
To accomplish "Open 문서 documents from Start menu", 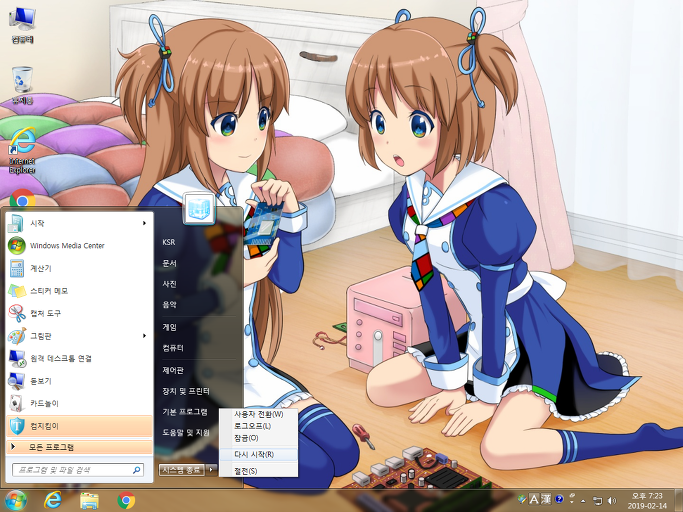I will [169, 263].
